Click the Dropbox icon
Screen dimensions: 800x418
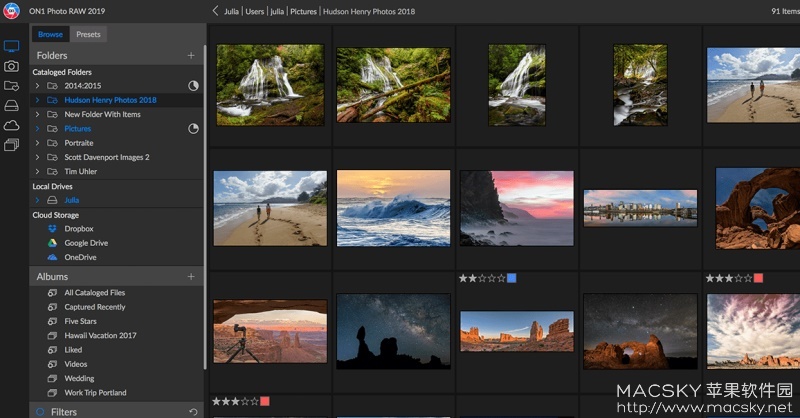point(52,229)
